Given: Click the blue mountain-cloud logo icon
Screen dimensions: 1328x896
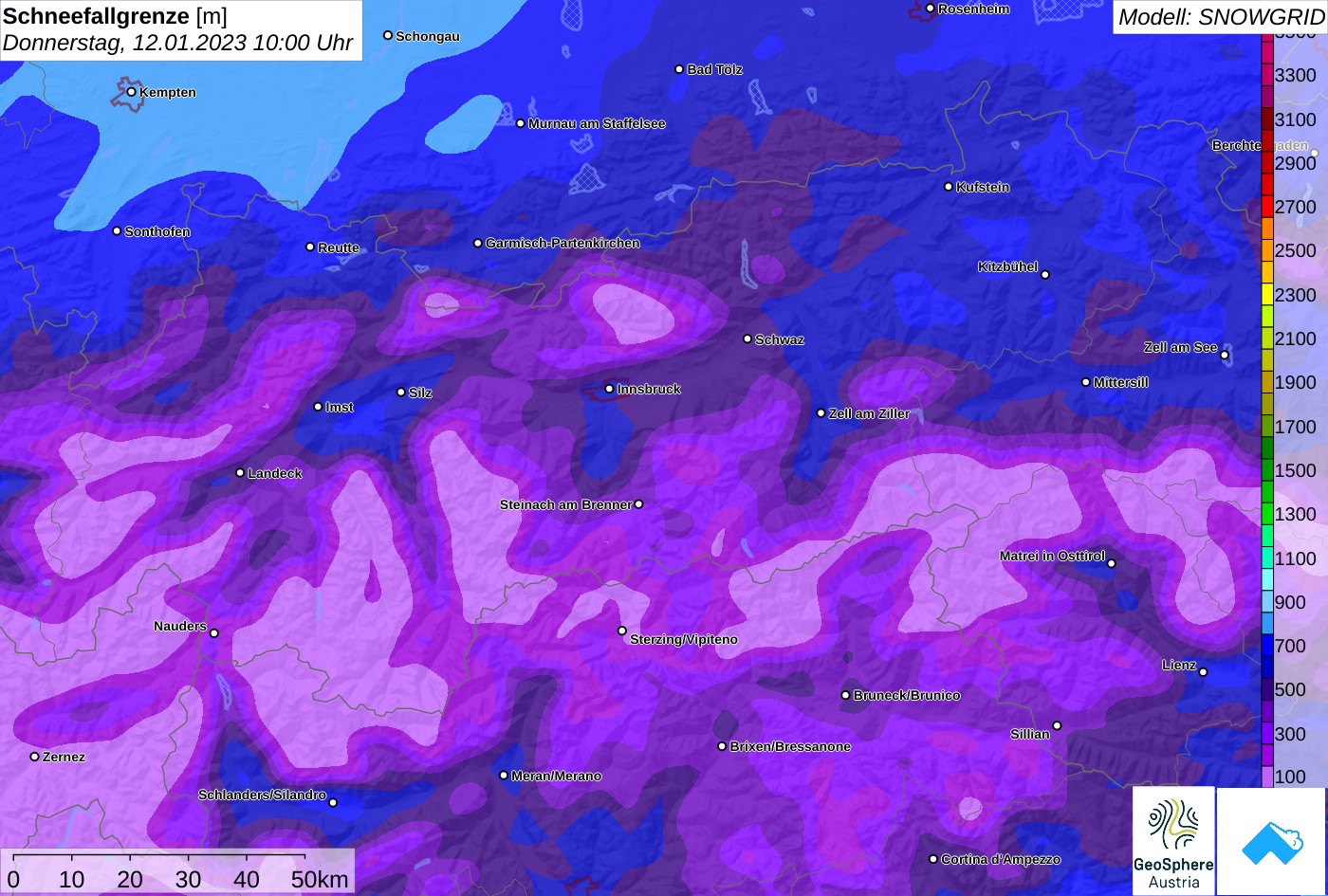Looking at the screenshot, I should pos(1271,841).
